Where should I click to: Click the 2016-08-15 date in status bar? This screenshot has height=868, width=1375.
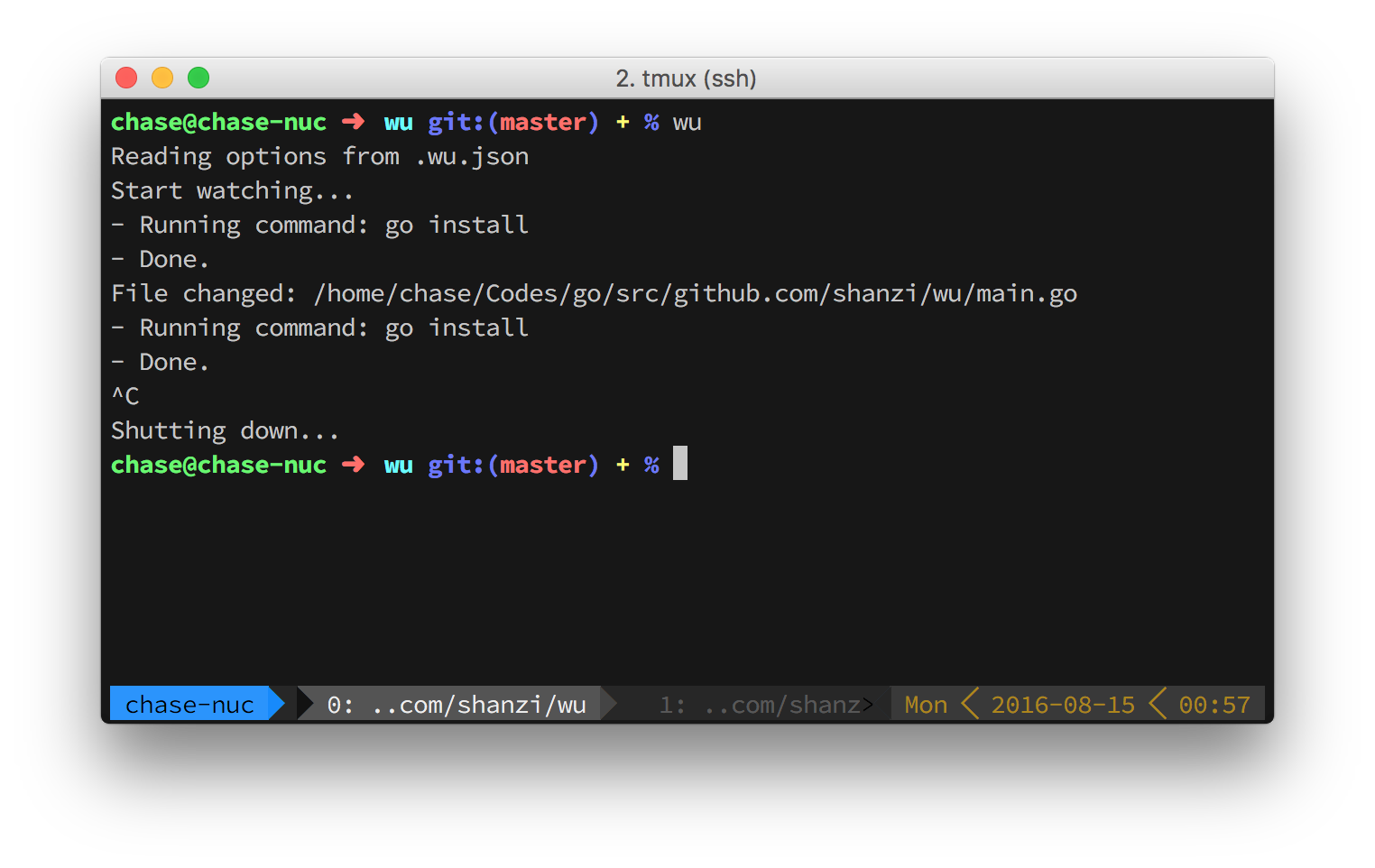point(1063,704)
